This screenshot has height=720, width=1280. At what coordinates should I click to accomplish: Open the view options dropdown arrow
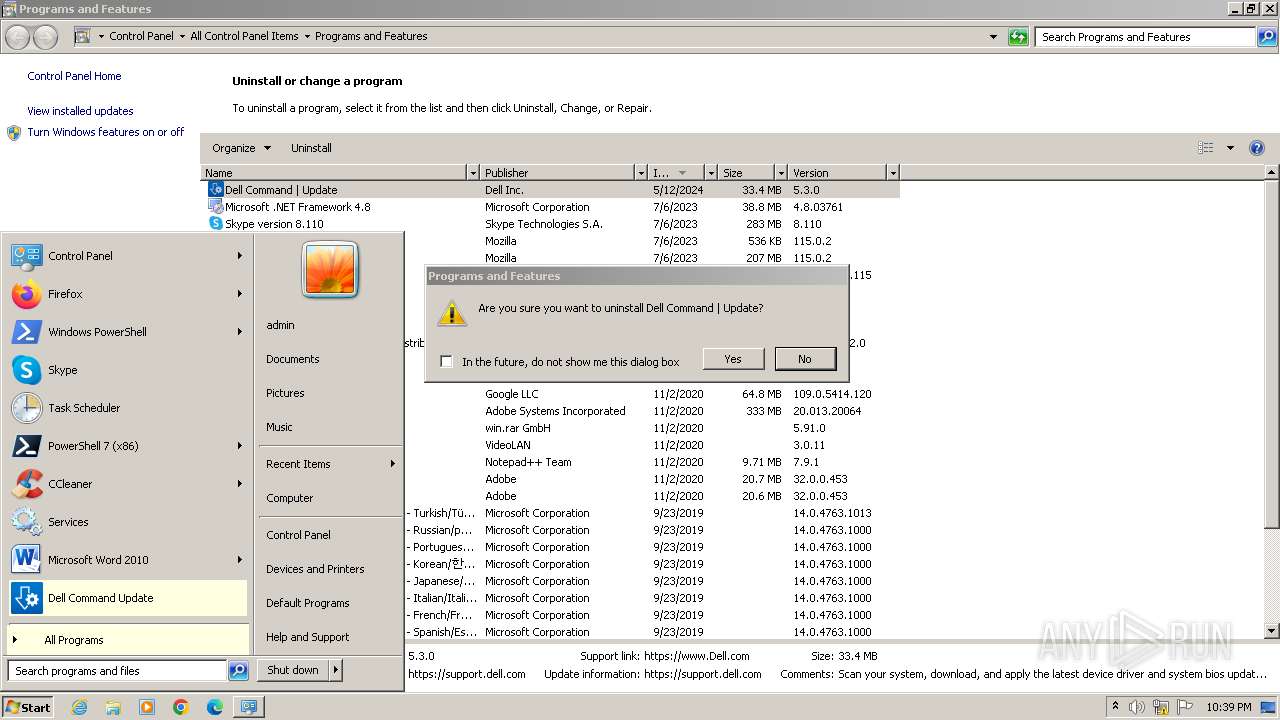pyautogui.click(x=1230, y=148)
